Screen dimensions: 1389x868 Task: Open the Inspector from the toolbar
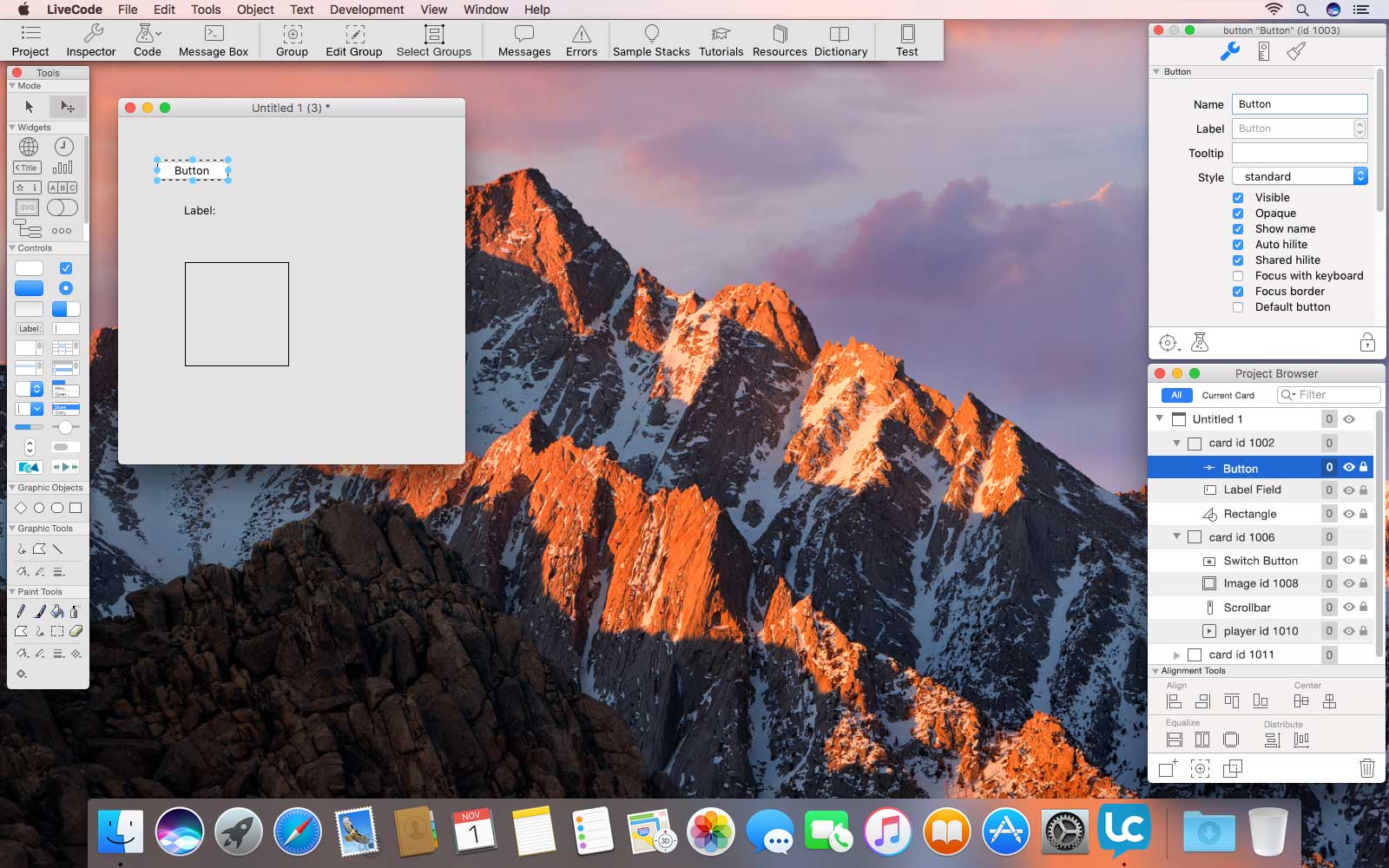[x=90, y=40]
